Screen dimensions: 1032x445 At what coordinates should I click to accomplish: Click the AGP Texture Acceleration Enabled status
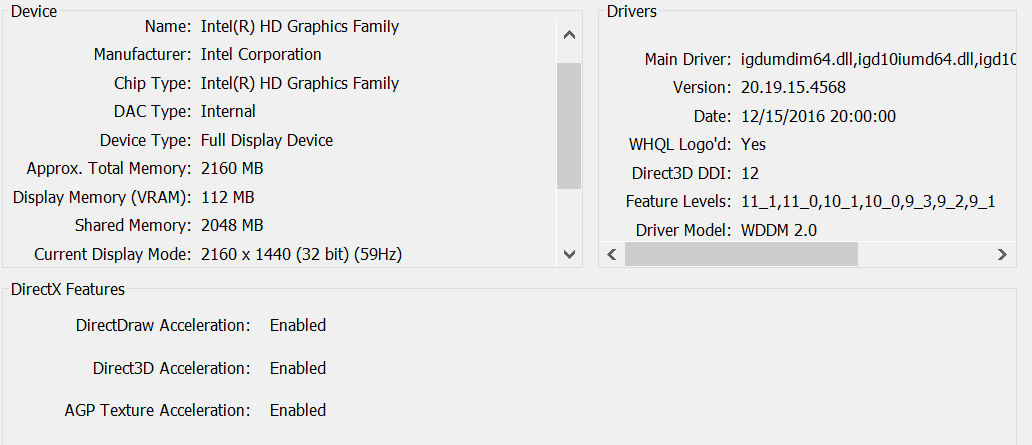tap(298, 410)
